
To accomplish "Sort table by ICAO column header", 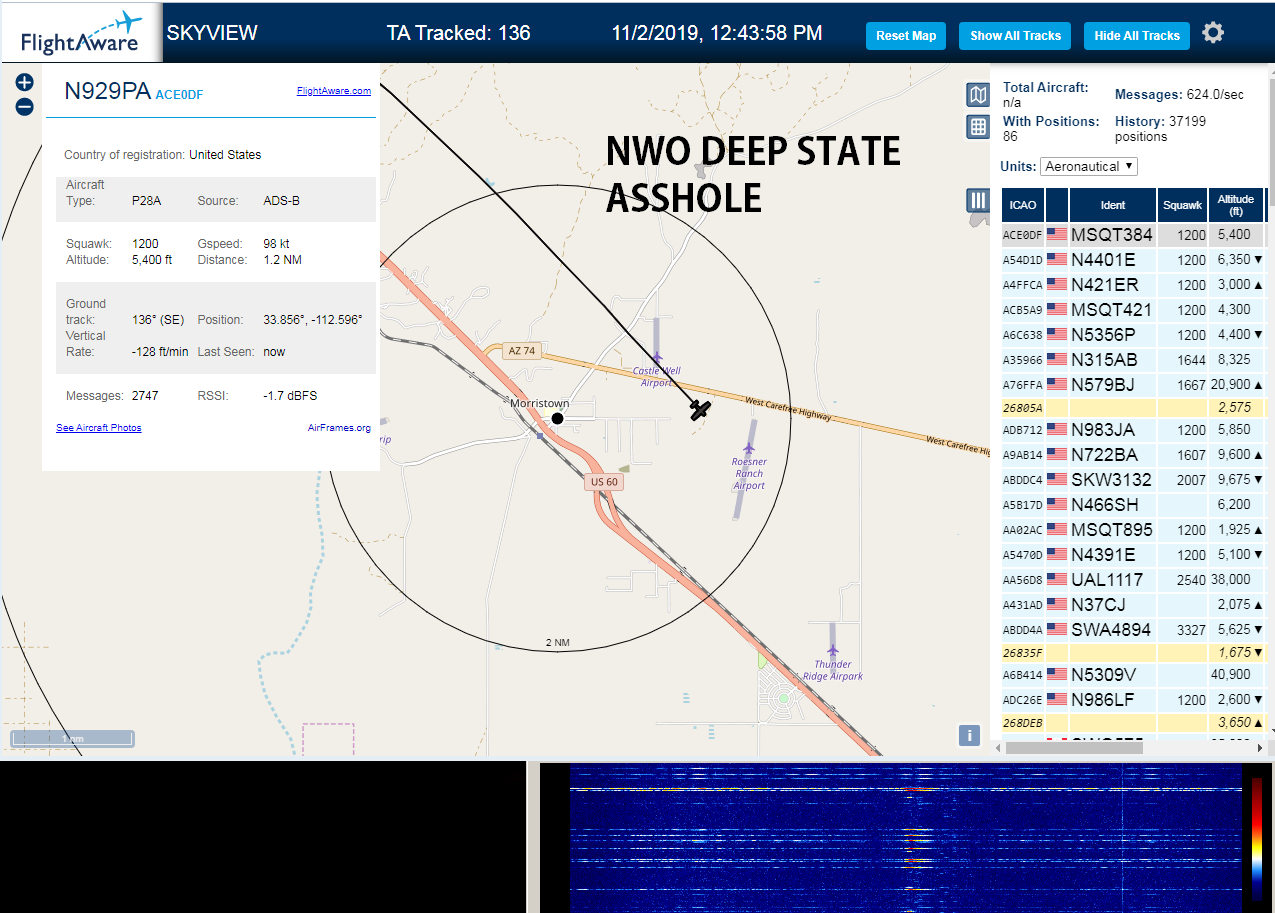I will 1023,205.
